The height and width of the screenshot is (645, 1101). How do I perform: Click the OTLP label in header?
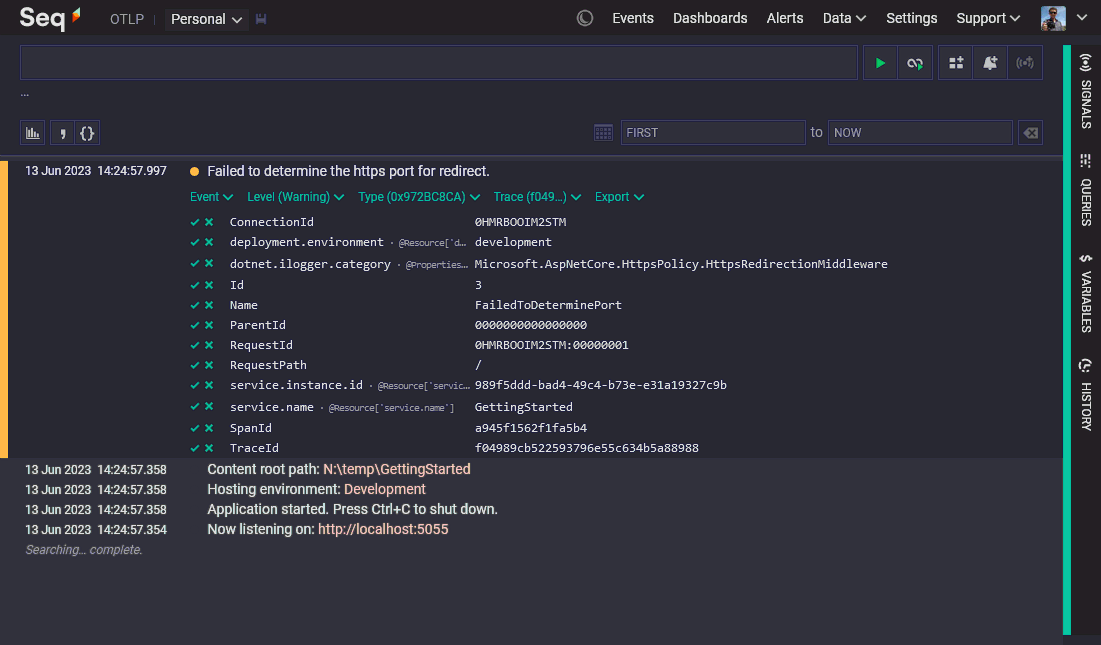click(127, 20)
